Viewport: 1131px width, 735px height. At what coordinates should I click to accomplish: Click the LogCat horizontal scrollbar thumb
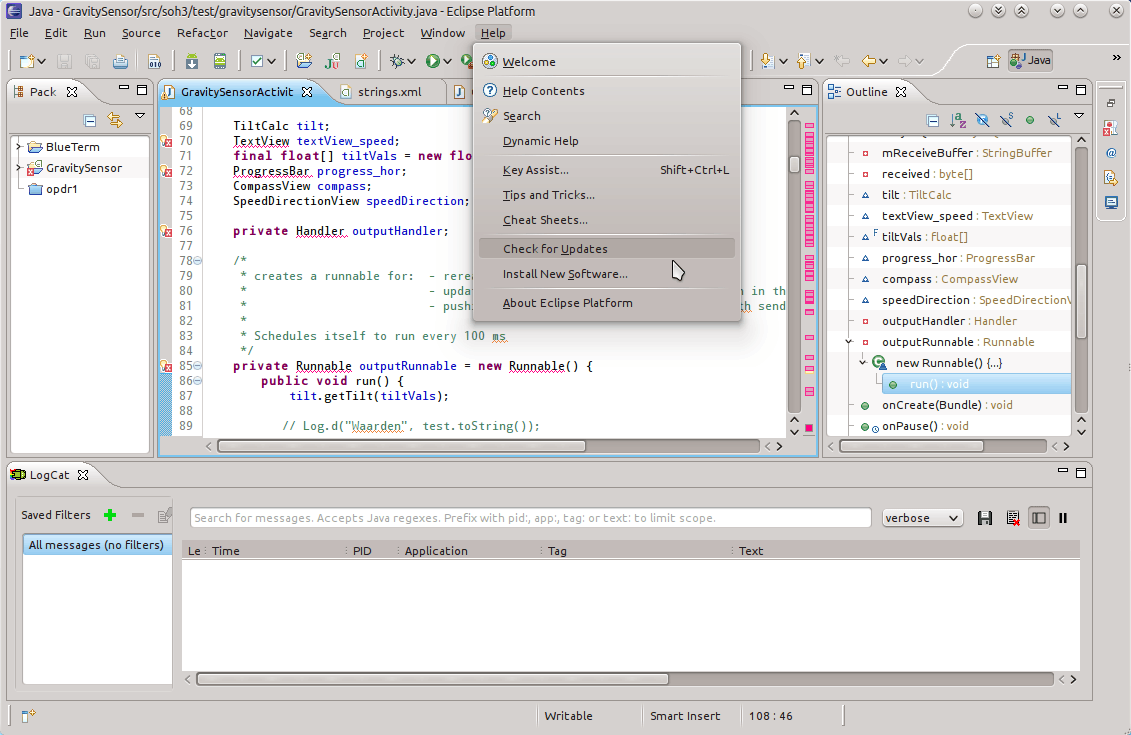432,679
